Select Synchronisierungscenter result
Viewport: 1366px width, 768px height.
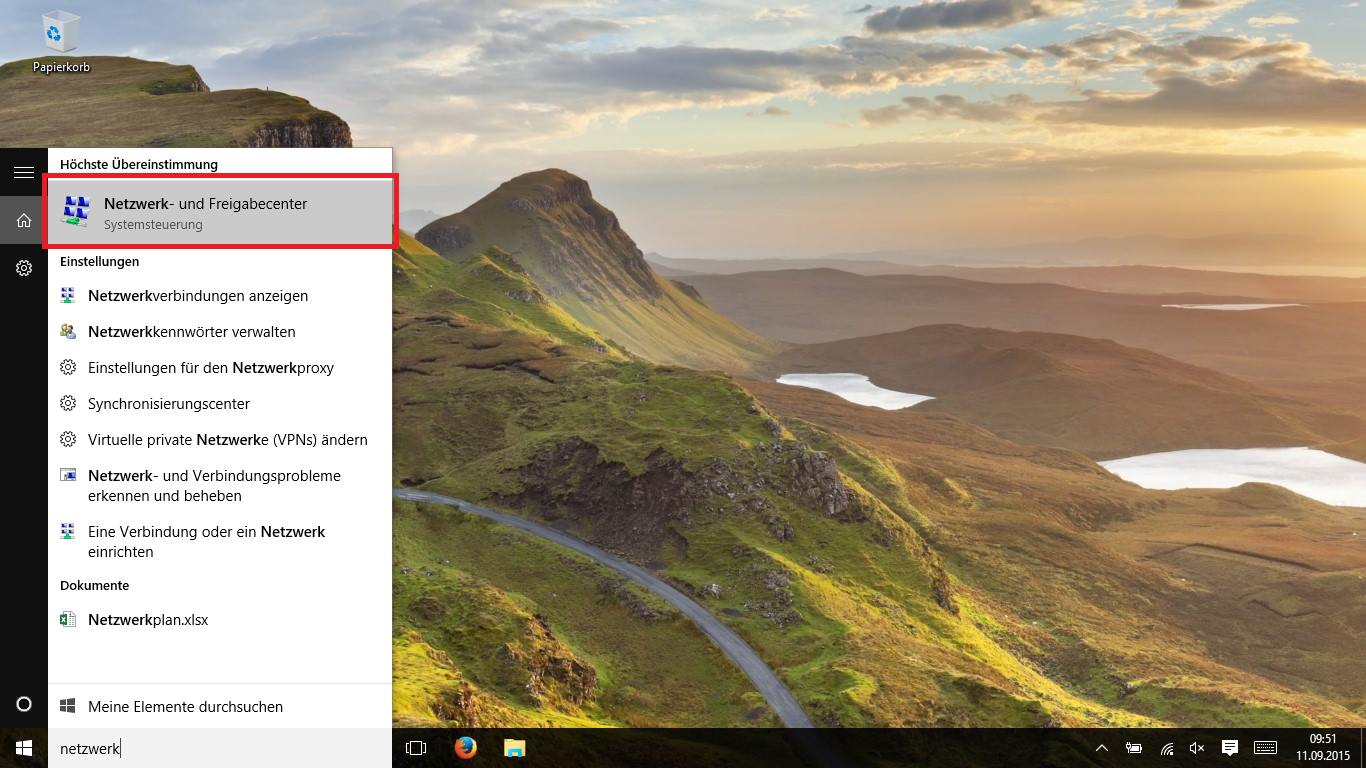220,404
